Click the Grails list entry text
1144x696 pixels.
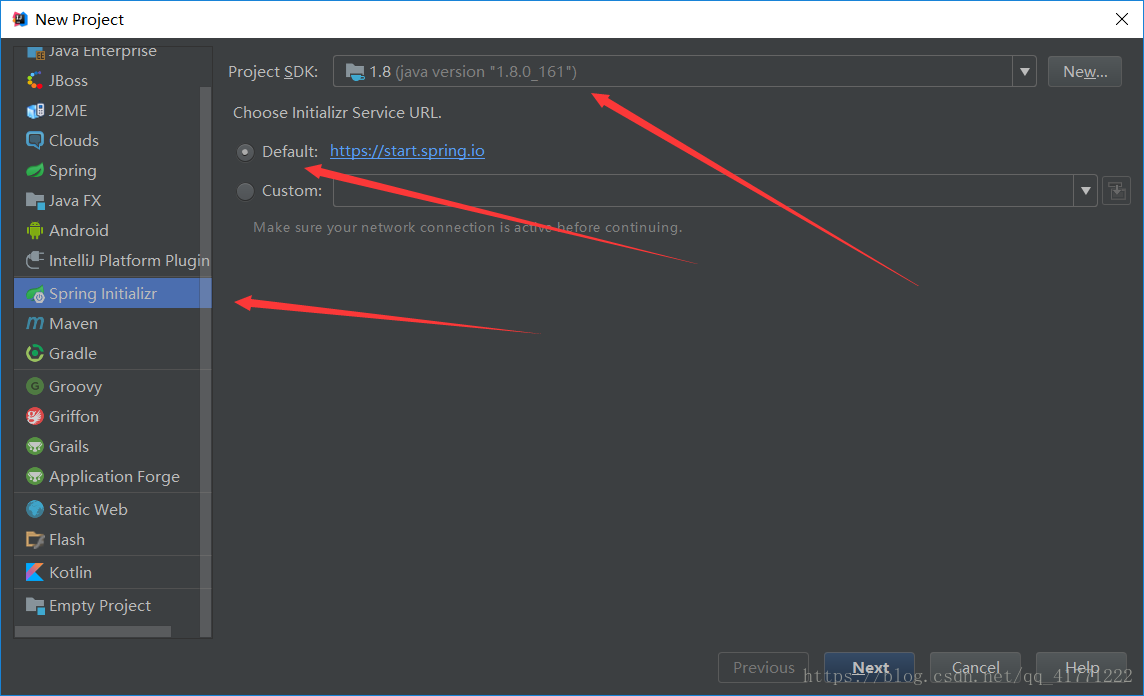(x=69, y=446)
